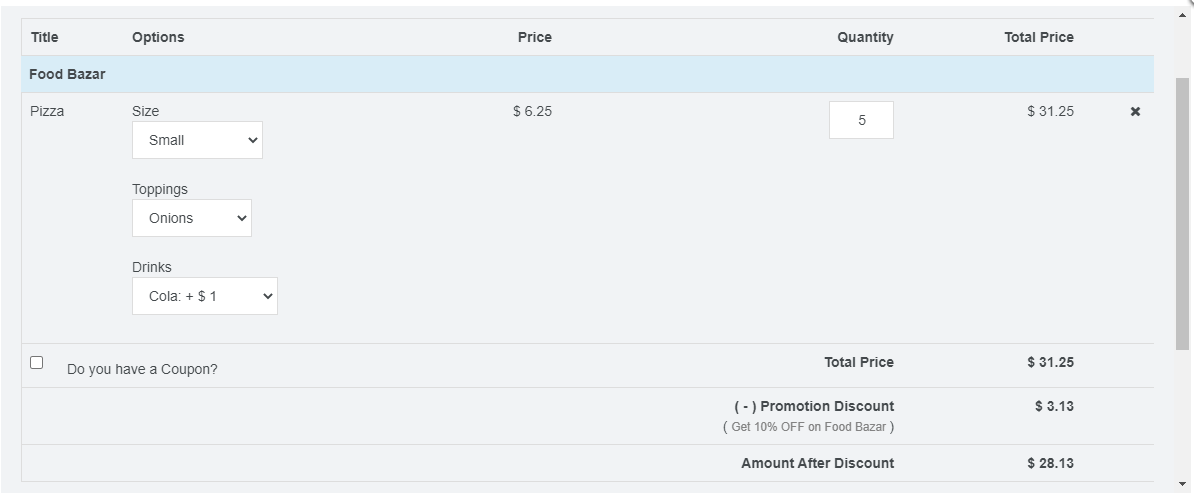Click the "Do you have a Coupon?" label
Screen dimensions: 1194x499
[142, 369]
